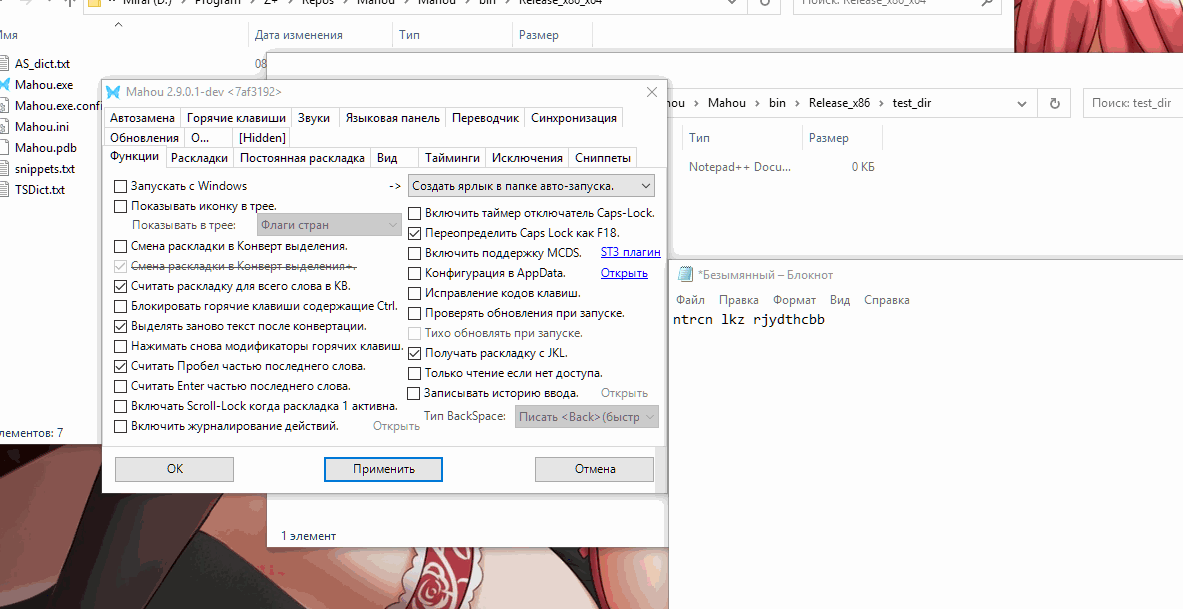
Task: Enable Блокировать горячие клавиши содержащие Ctrl
Action: click(120, 306)
